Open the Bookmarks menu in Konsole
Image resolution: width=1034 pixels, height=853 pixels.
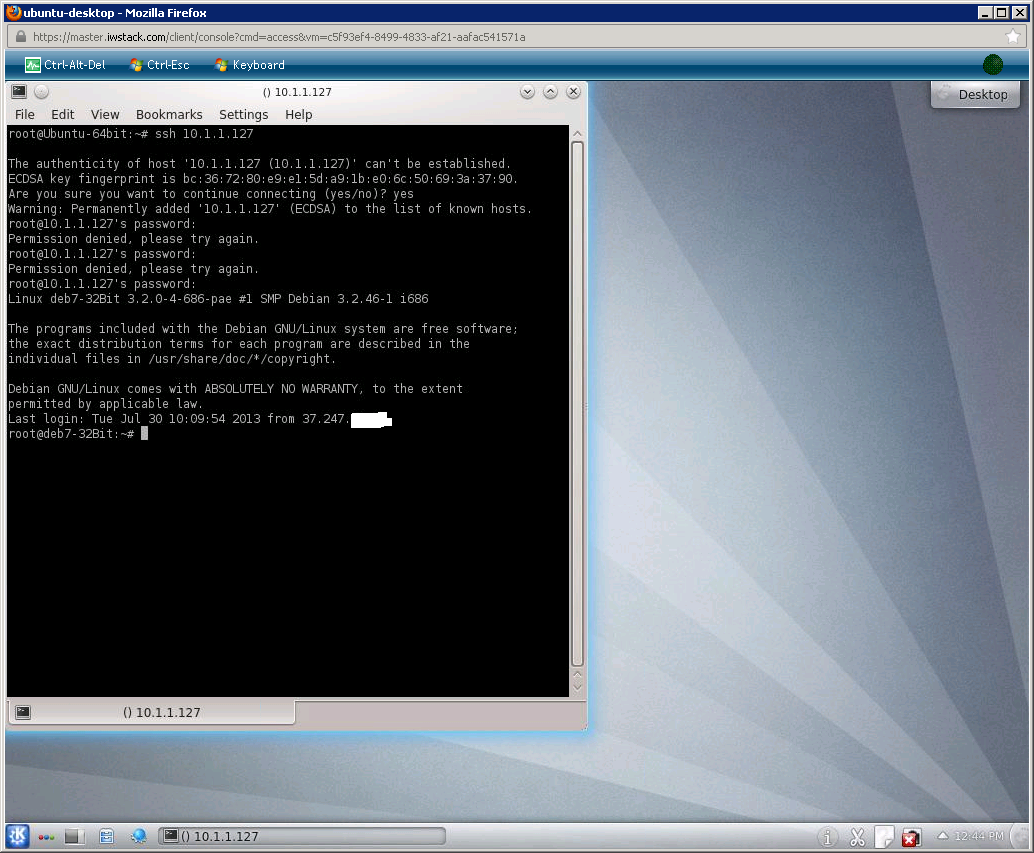point(169,115)
